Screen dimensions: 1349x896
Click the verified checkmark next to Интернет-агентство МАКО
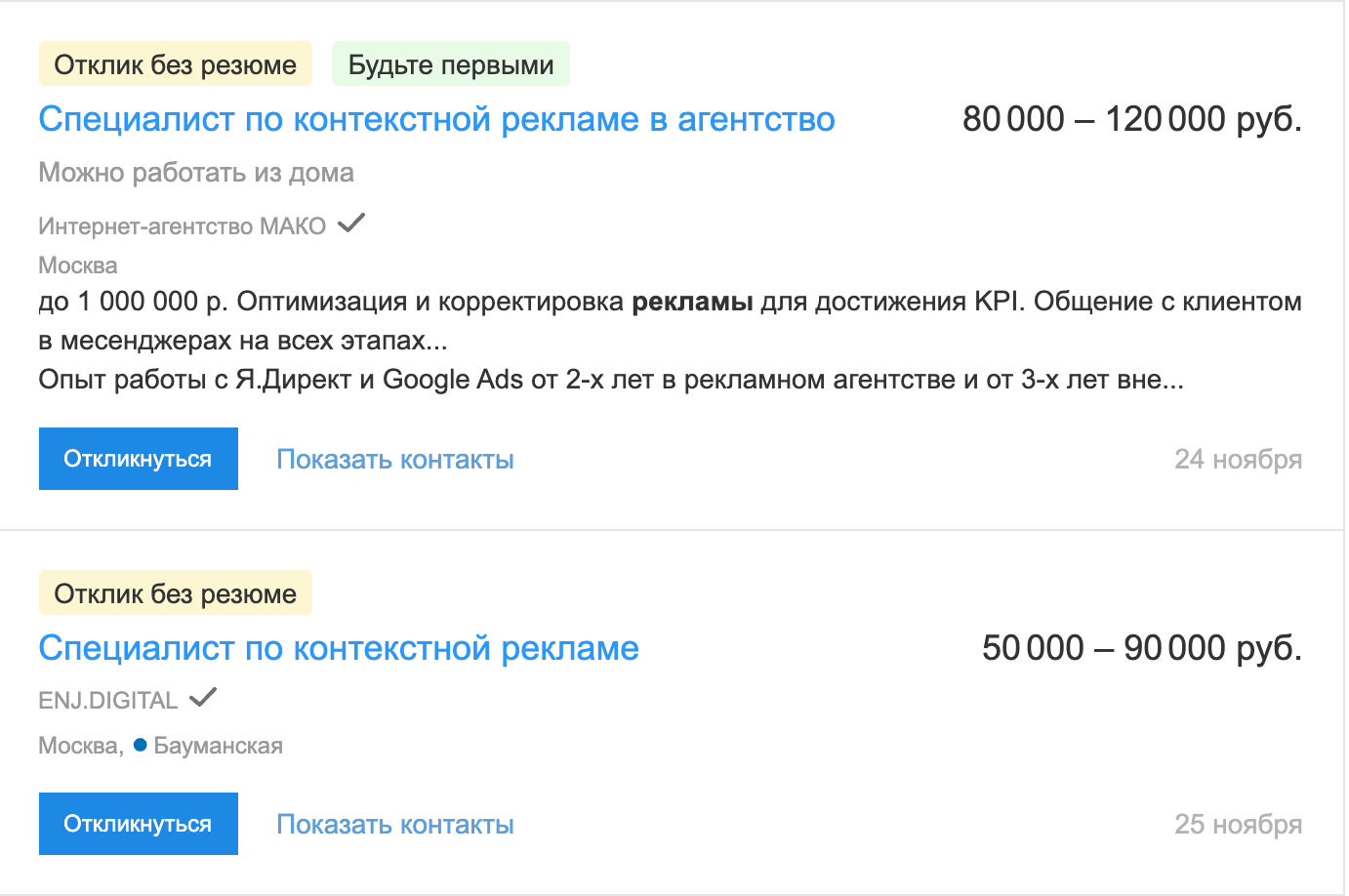[x=350, y=224]
